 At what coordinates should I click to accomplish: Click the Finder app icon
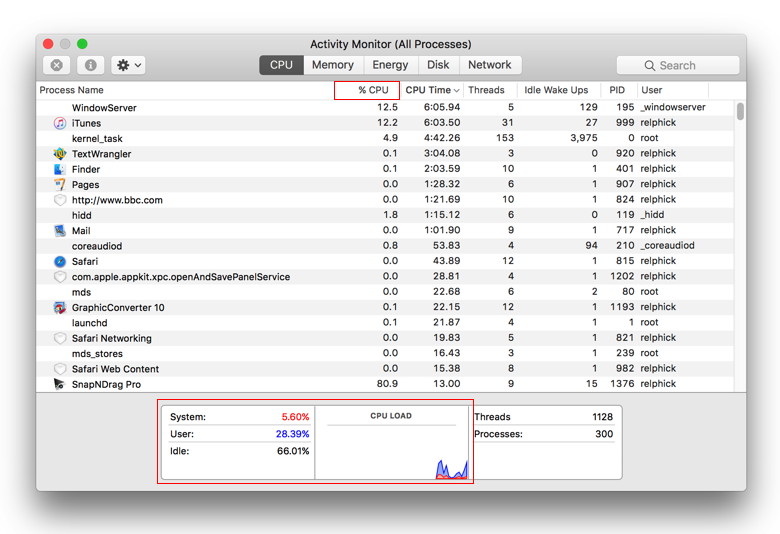(x=60, y=169)
